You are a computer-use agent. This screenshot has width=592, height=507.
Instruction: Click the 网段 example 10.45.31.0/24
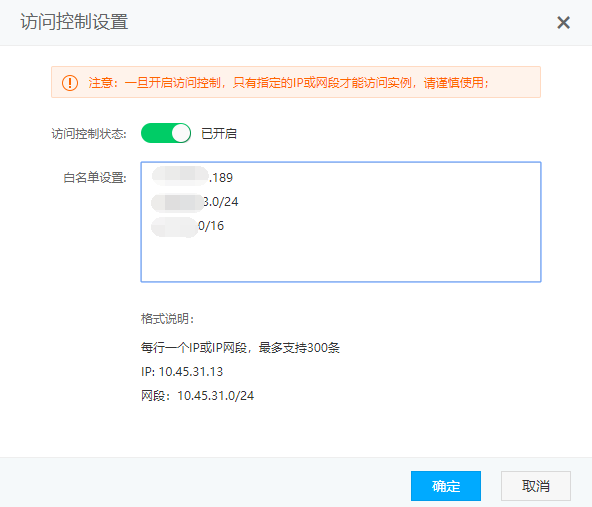pyautogui.click(x=197, y=396)
